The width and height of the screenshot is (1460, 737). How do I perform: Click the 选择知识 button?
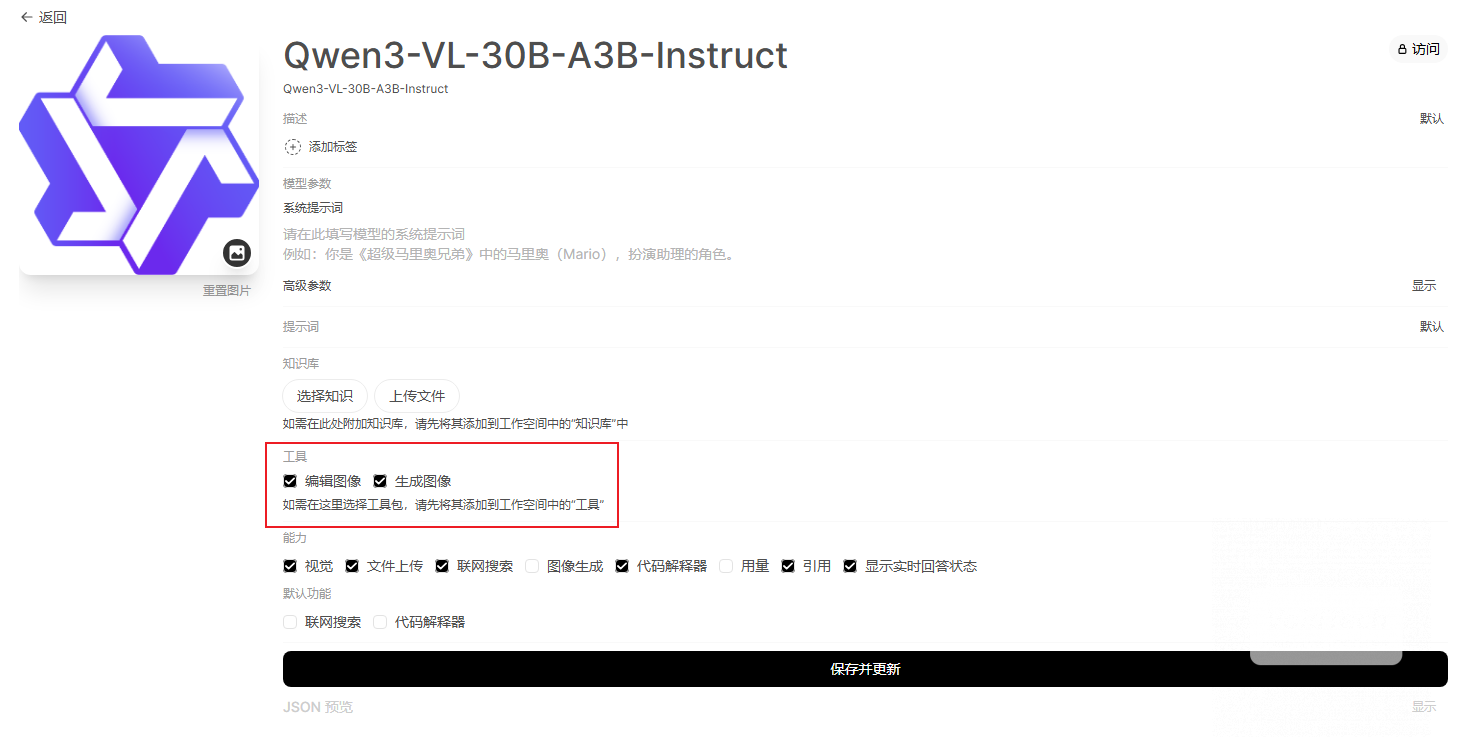325,396
